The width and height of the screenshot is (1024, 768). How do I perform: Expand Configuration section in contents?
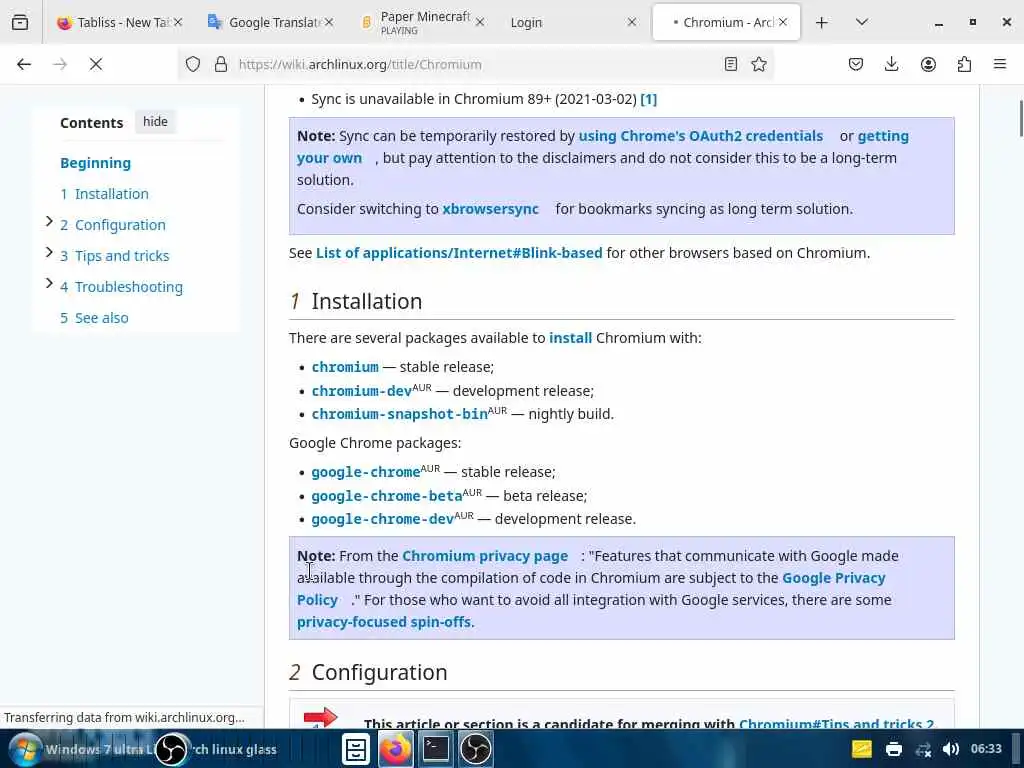pyautogui.click(x=49, y=222)
